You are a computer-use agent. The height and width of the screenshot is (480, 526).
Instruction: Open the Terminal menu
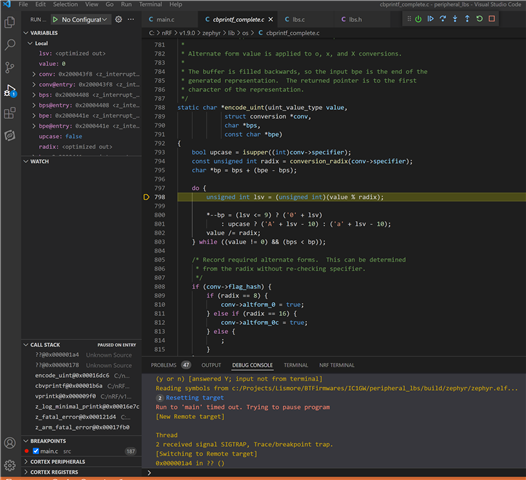(x=151, y=4)
